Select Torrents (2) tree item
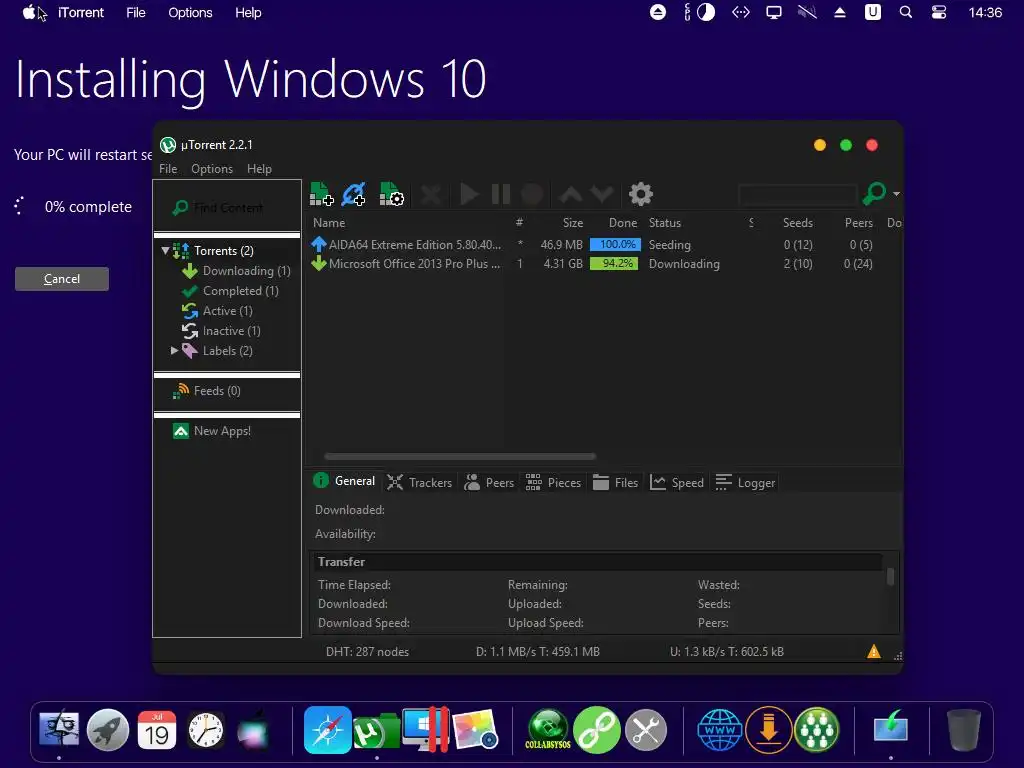This screenshot has width=1024, height=768. [x=223, y=251]
